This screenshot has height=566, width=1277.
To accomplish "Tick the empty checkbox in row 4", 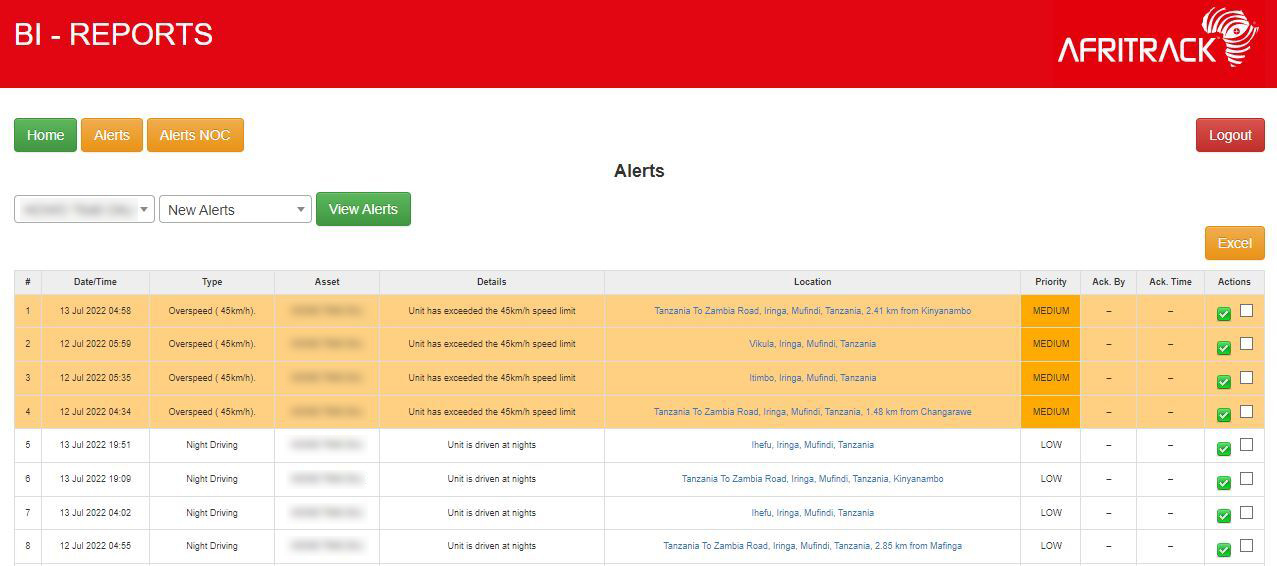I will 1246,411.
